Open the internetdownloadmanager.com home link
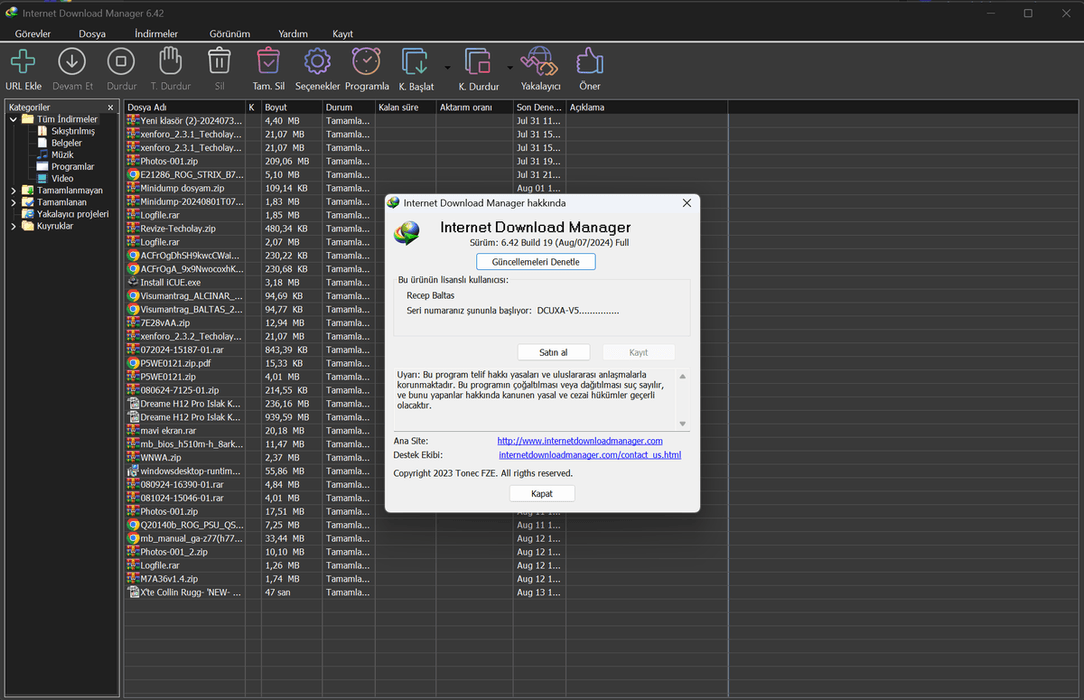1084x700 pixels. 579,441
